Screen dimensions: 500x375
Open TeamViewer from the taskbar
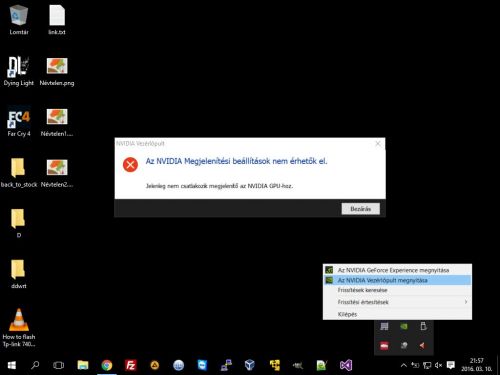202,366
